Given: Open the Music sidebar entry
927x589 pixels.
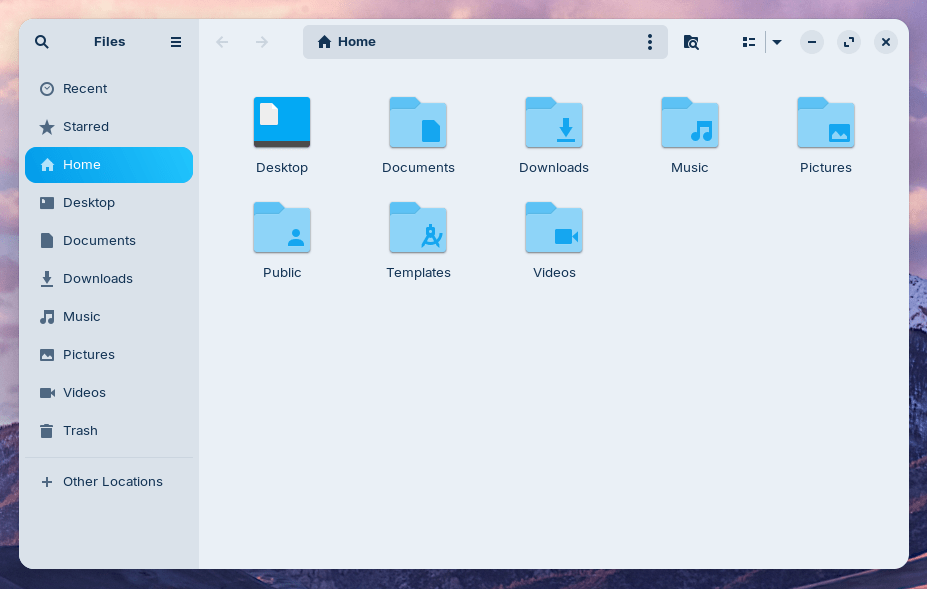Looking at the screenshot, I should pos(82,316).
